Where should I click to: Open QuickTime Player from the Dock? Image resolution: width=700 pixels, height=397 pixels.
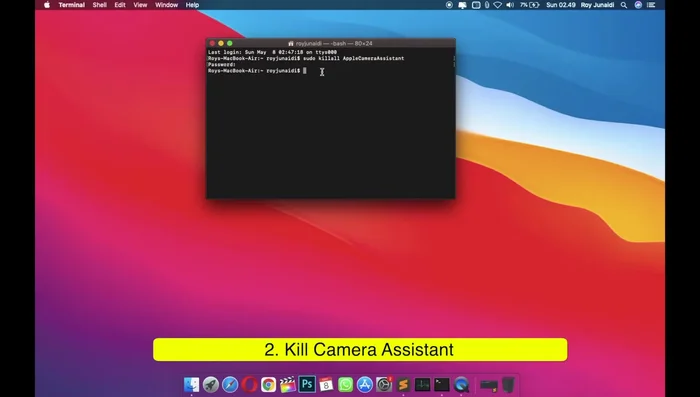pos(461,384)
